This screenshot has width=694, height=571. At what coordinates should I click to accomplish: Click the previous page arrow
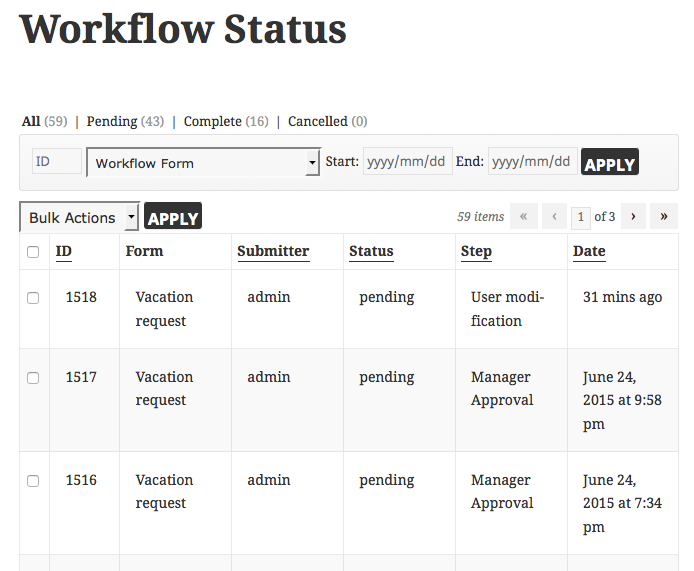(x=554, y=216)
